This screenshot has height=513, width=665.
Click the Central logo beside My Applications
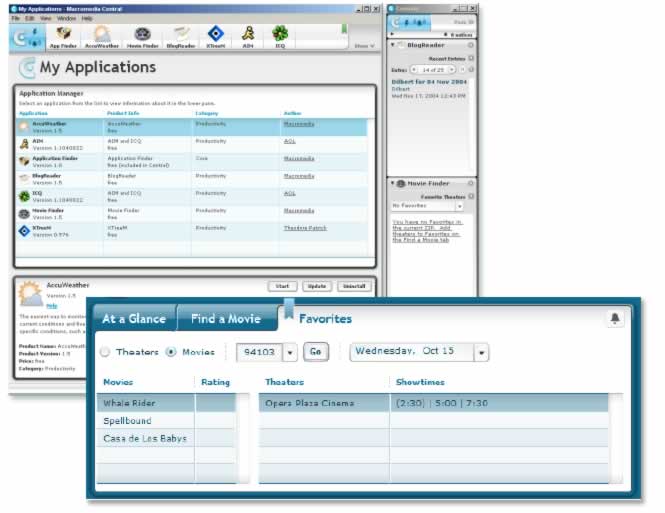[x=27, y=68]
